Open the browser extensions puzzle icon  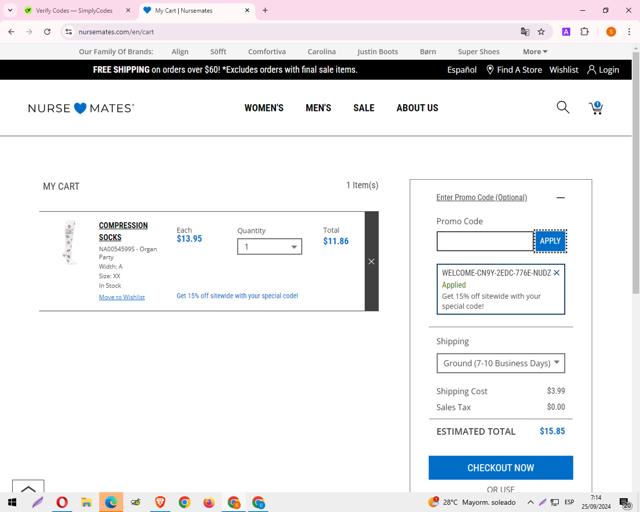584,31
